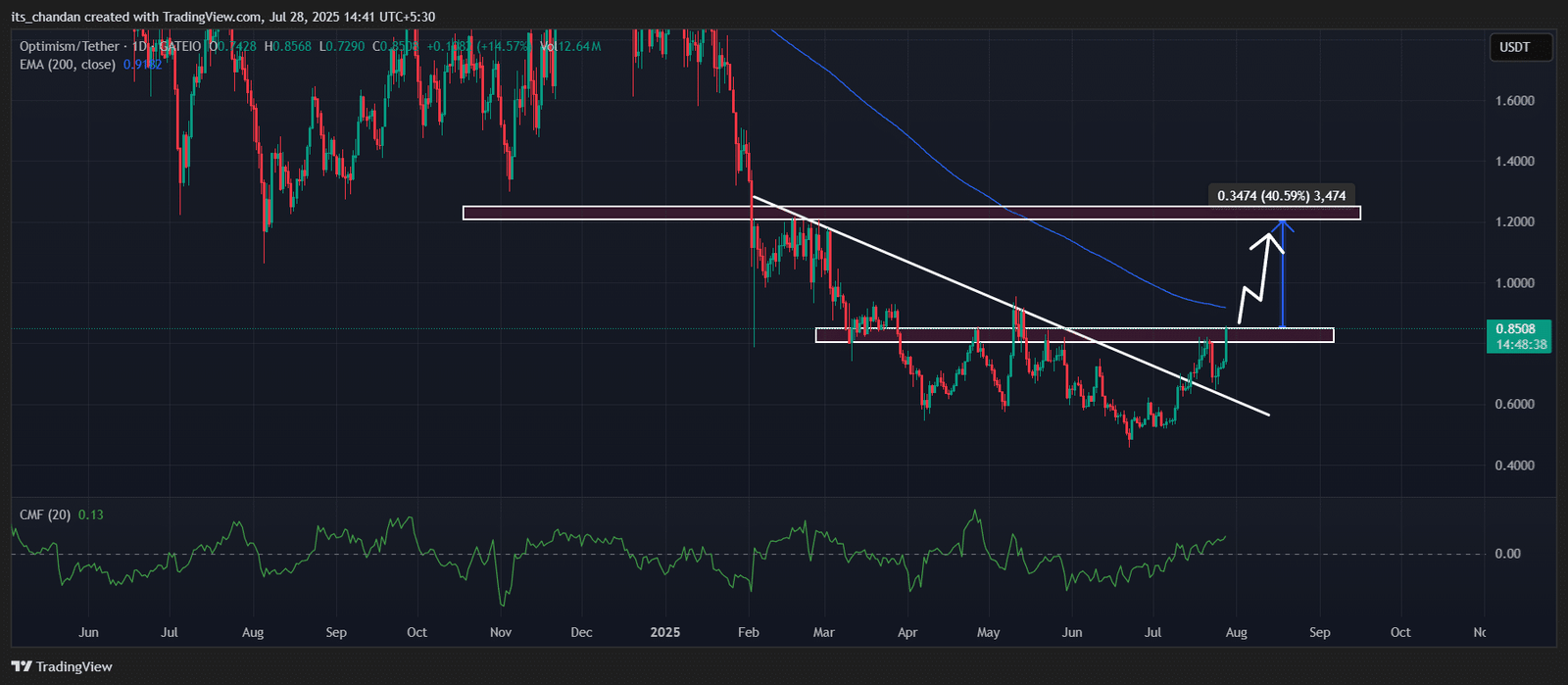This screenshot has height=685, width=1568.
Task: Click the 1D interval label in the legend
Action: [x=136, y=46]
